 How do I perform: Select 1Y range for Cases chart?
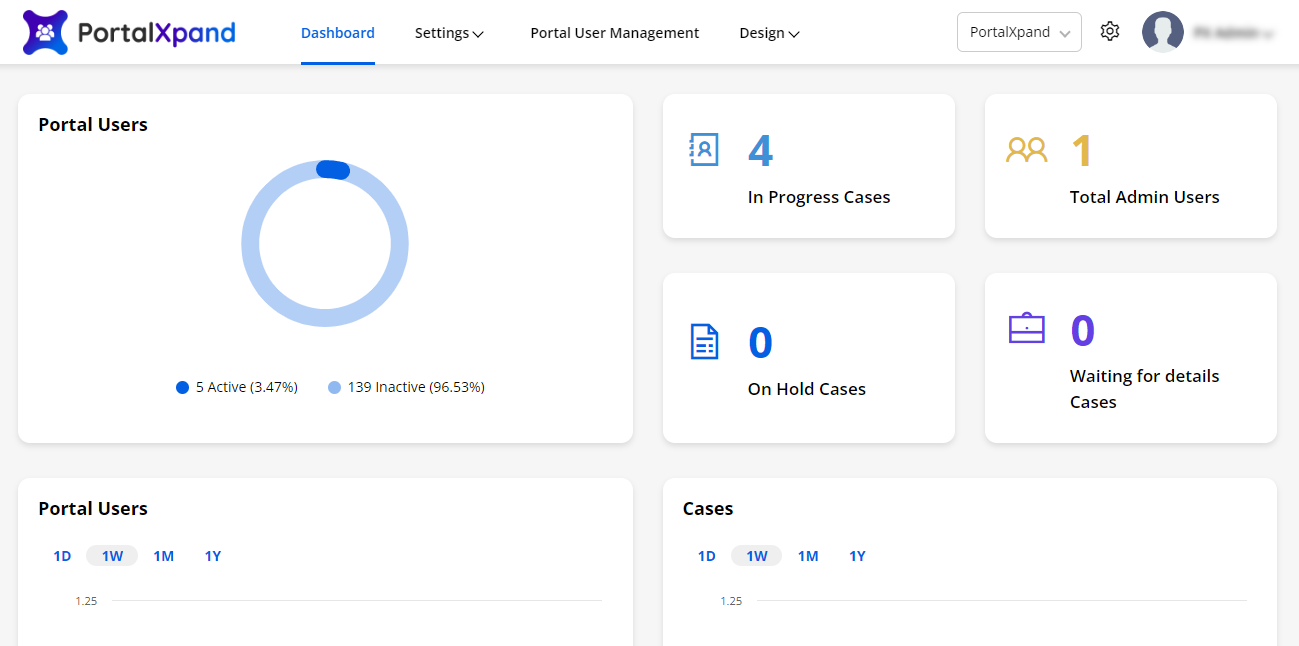[x=857, y=556]
